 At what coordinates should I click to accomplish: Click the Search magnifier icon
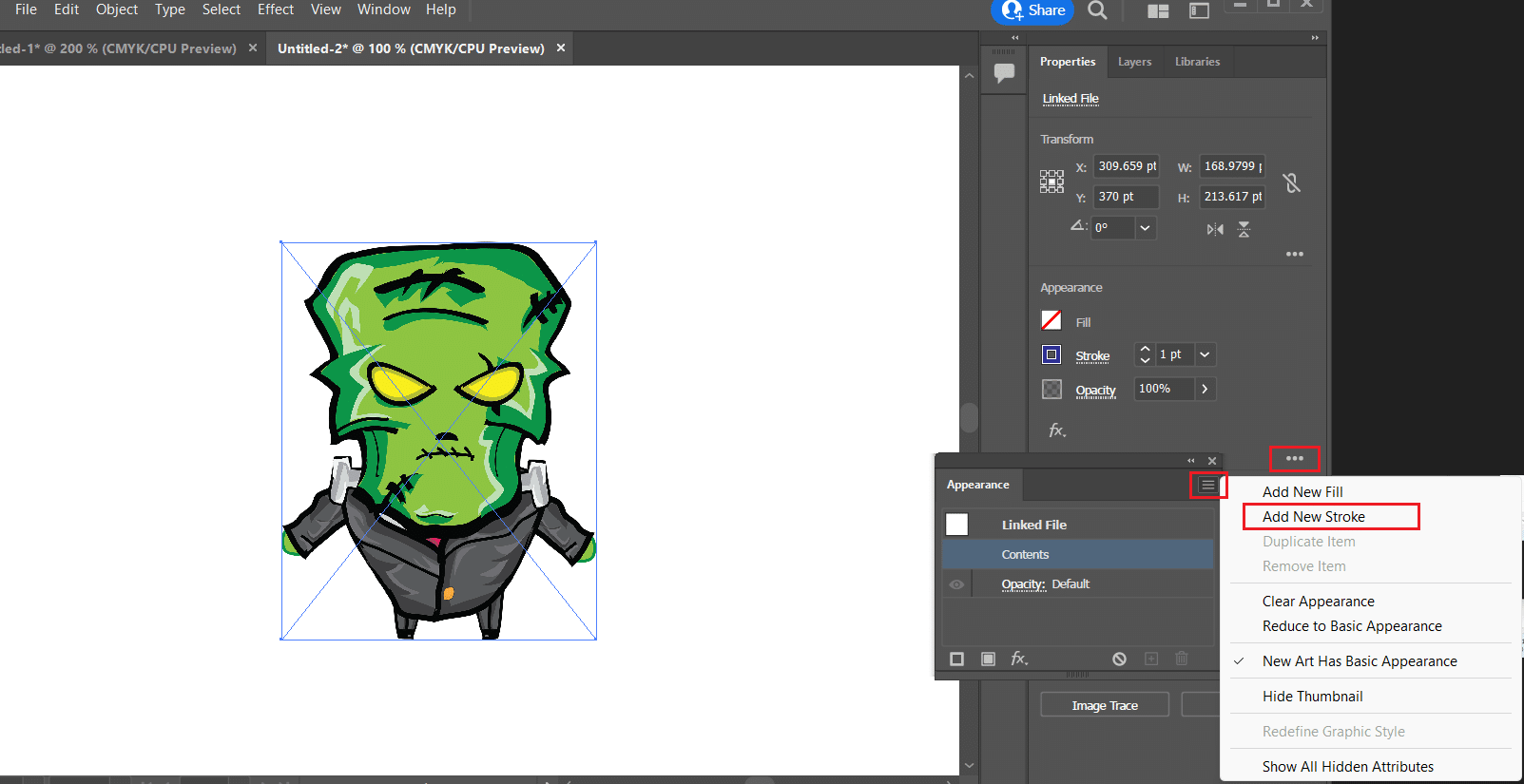click(x=1097, y=10)
